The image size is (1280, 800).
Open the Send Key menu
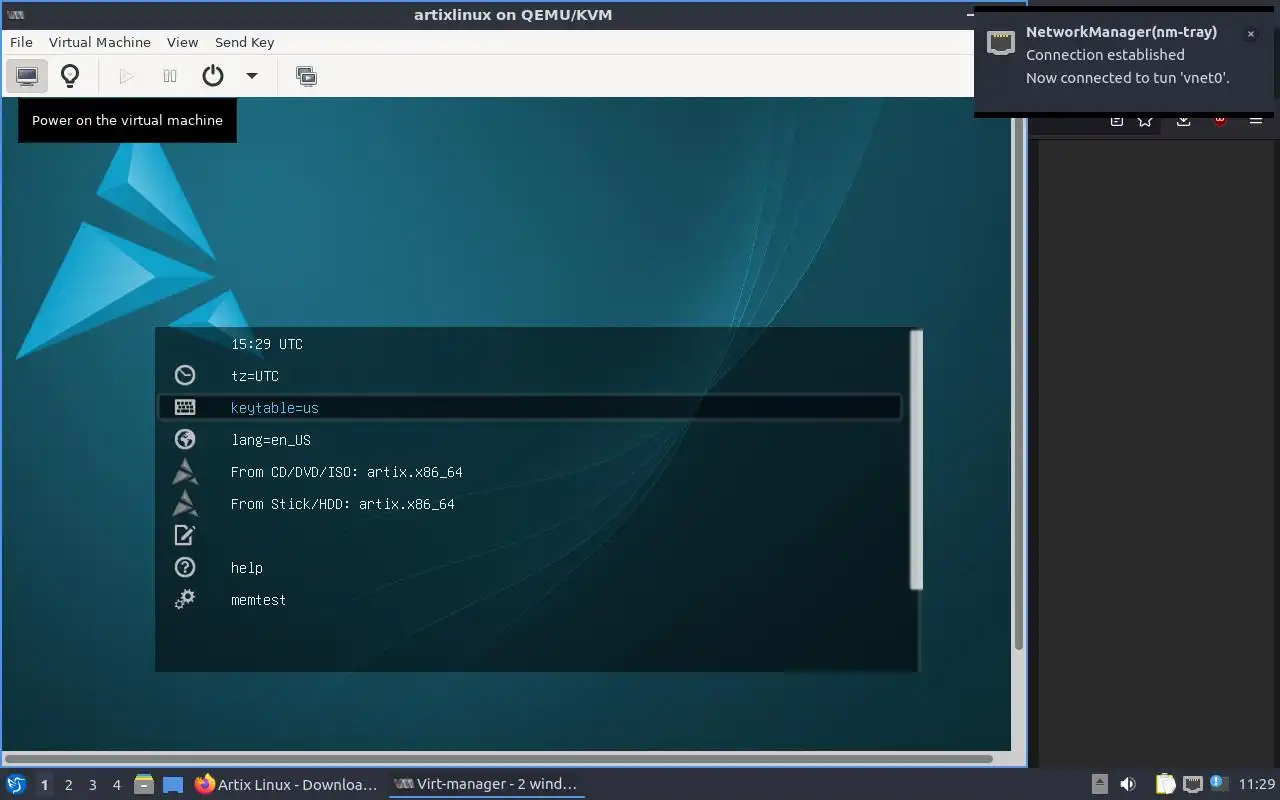[x=244, y=42]
